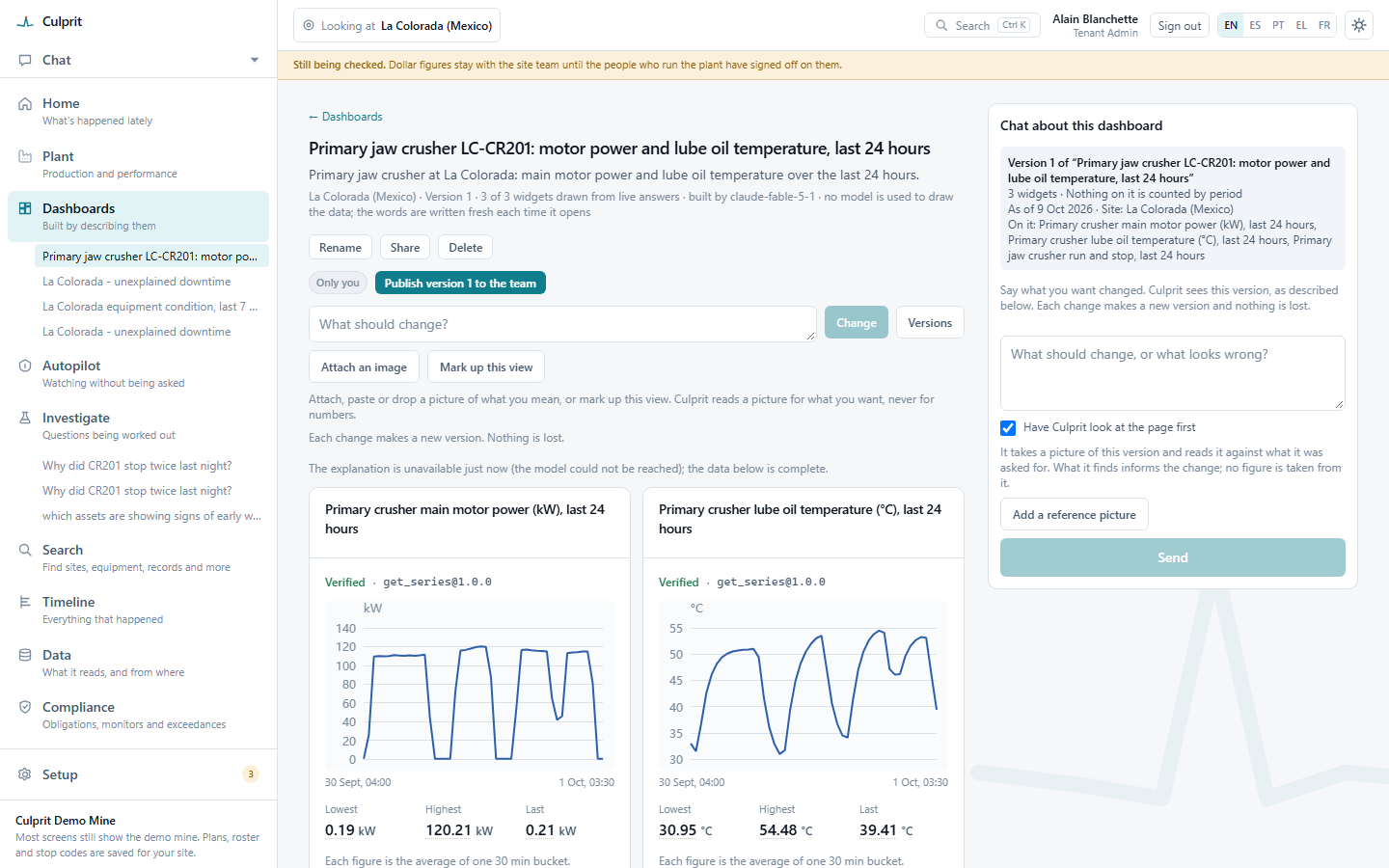Click the Data database icon

(25, 655)
